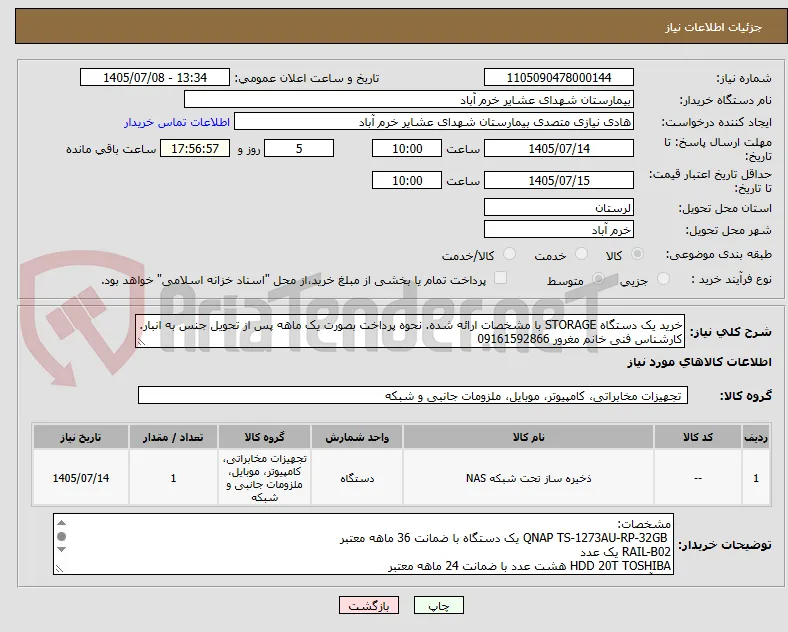Click the response deadline date 1405/07/14 field
Image resolution: width=788 pixels, height=632 pixels.
(x=559, y=148)
